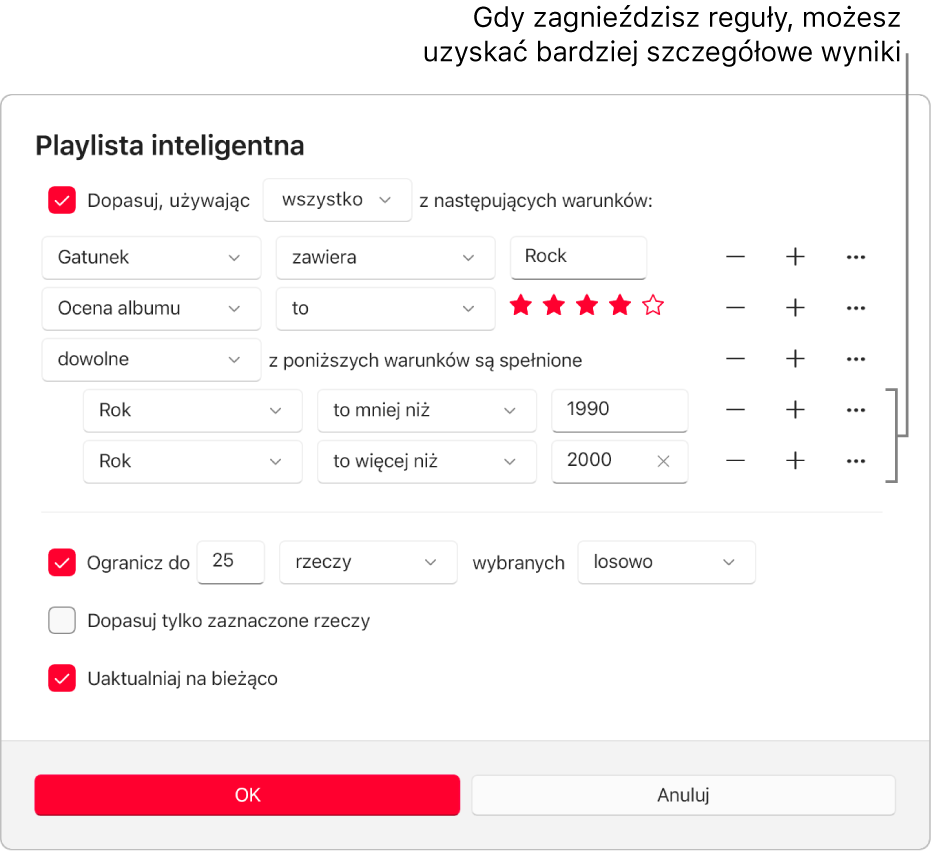Add a rule after the Gatunek row
Image resolution: width=934 pixels, height=851 pixels.
coord(795,257)
